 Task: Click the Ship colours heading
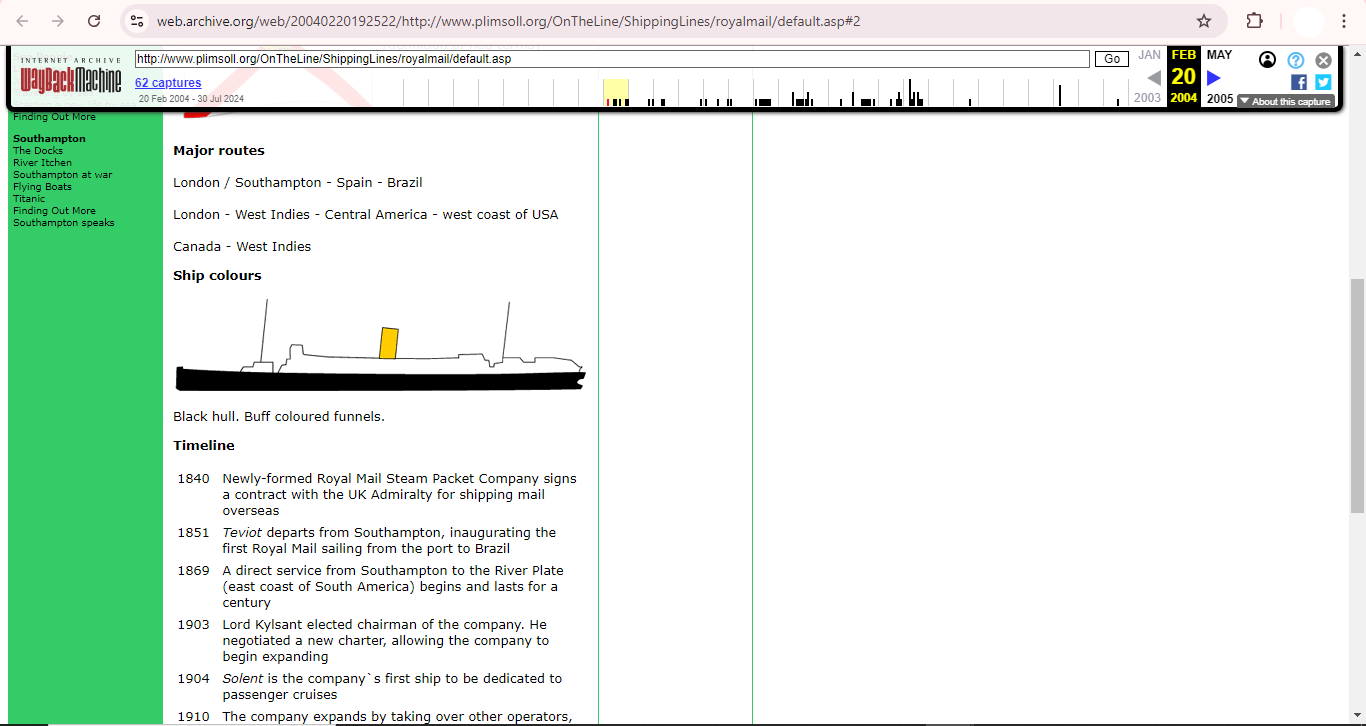click(217, 276)
